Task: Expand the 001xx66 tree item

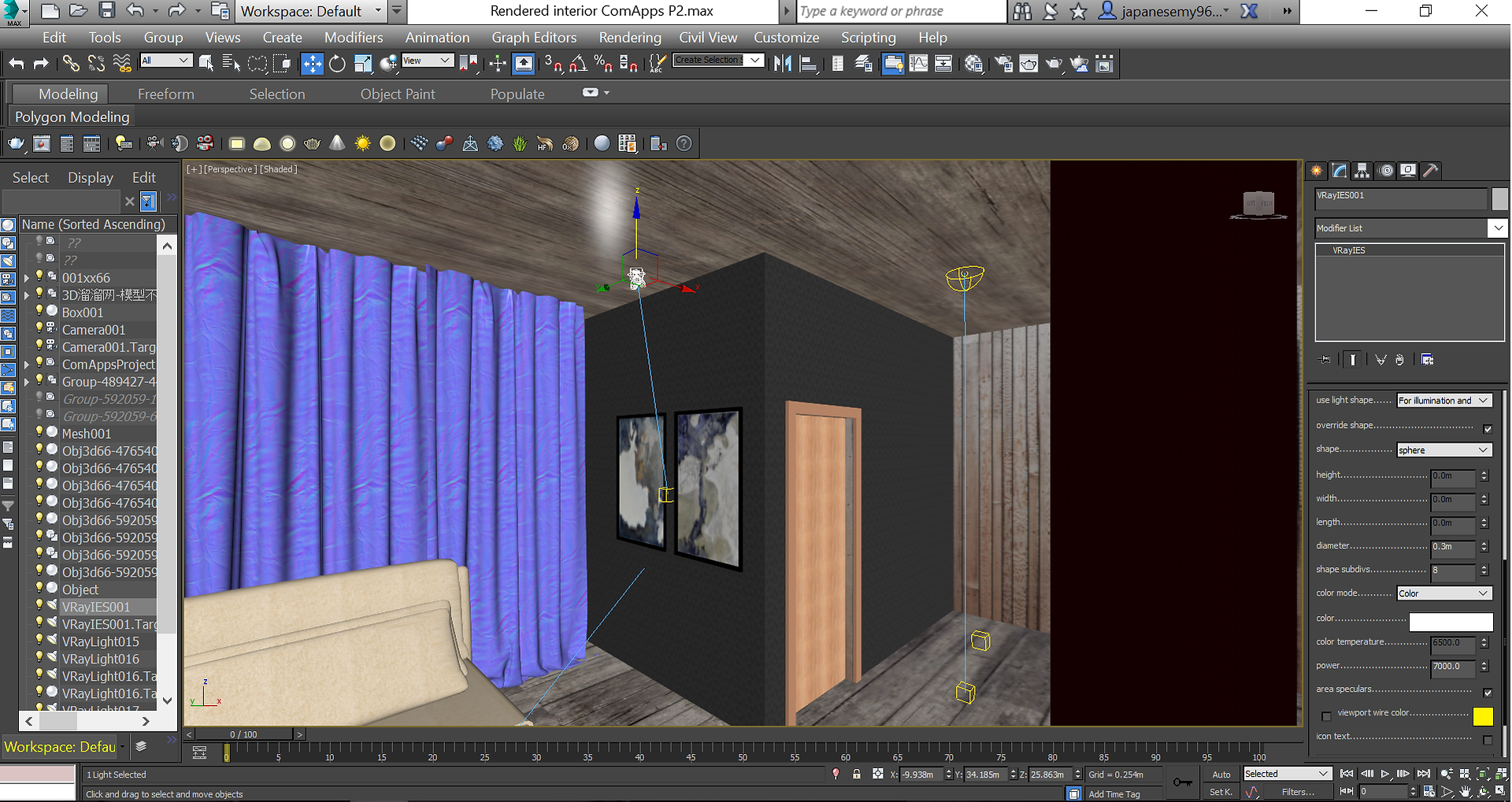Action: pos(27,277)
